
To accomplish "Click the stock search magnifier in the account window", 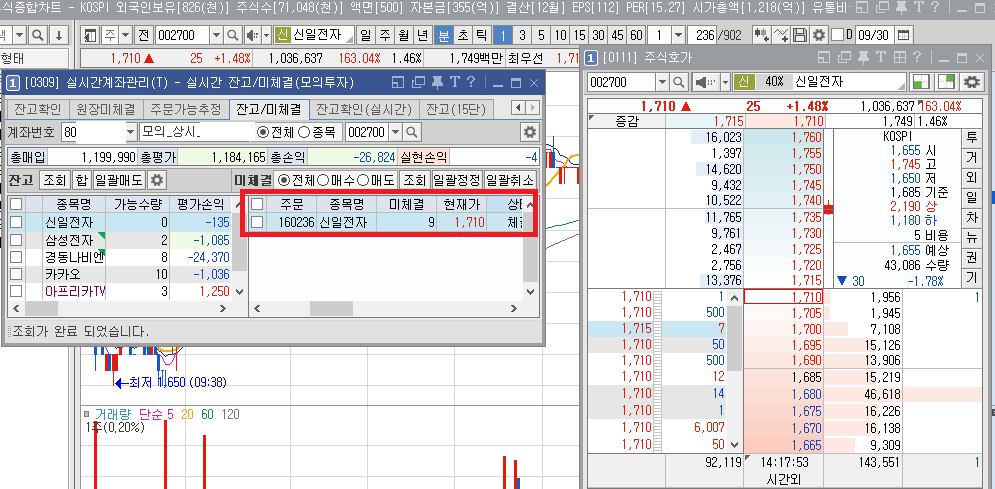I will [x=412, y=133].
